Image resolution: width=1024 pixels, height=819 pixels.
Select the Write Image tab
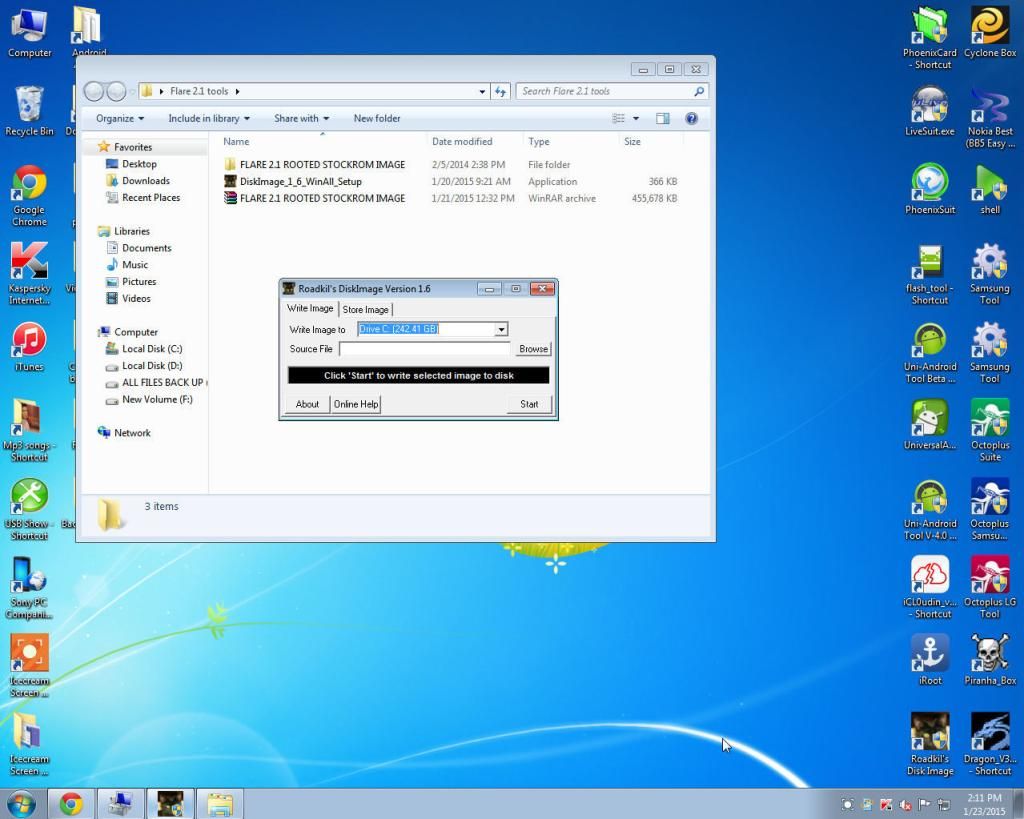(x=310, y=309)
